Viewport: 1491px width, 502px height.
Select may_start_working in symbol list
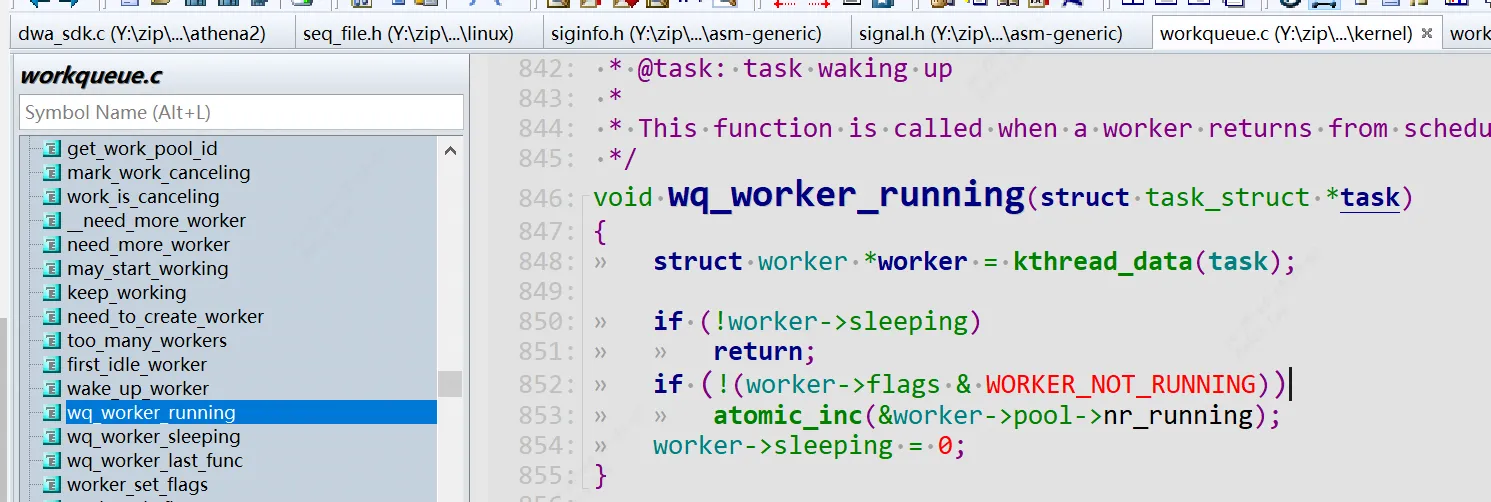(x=147, y=269)
